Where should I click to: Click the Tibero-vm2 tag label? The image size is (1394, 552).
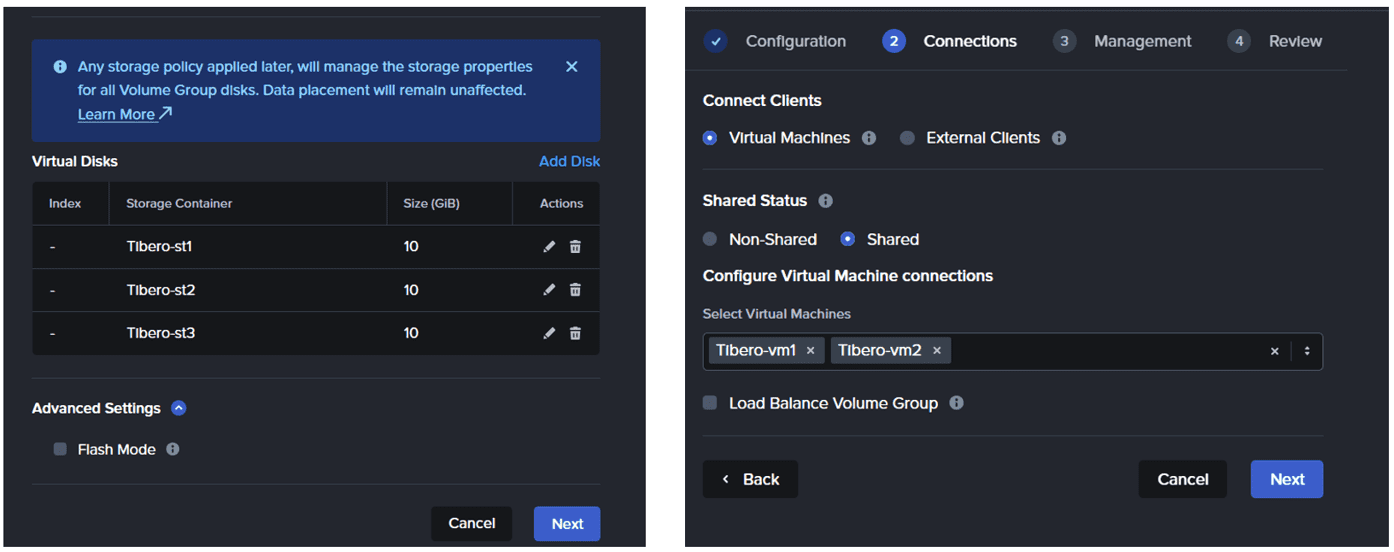click(x=880, y=350)
